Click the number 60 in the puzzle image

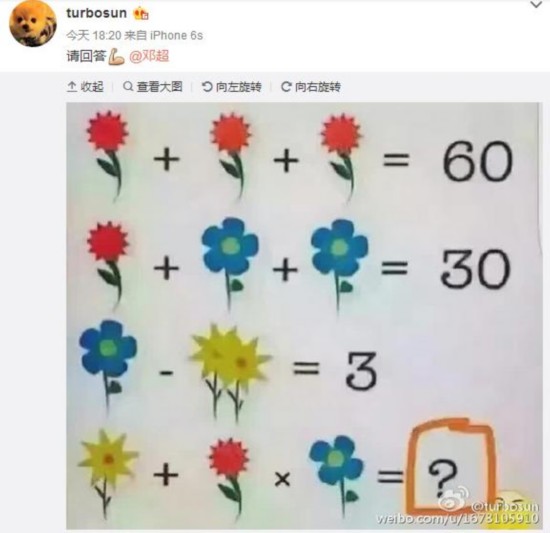pos(477,162)
